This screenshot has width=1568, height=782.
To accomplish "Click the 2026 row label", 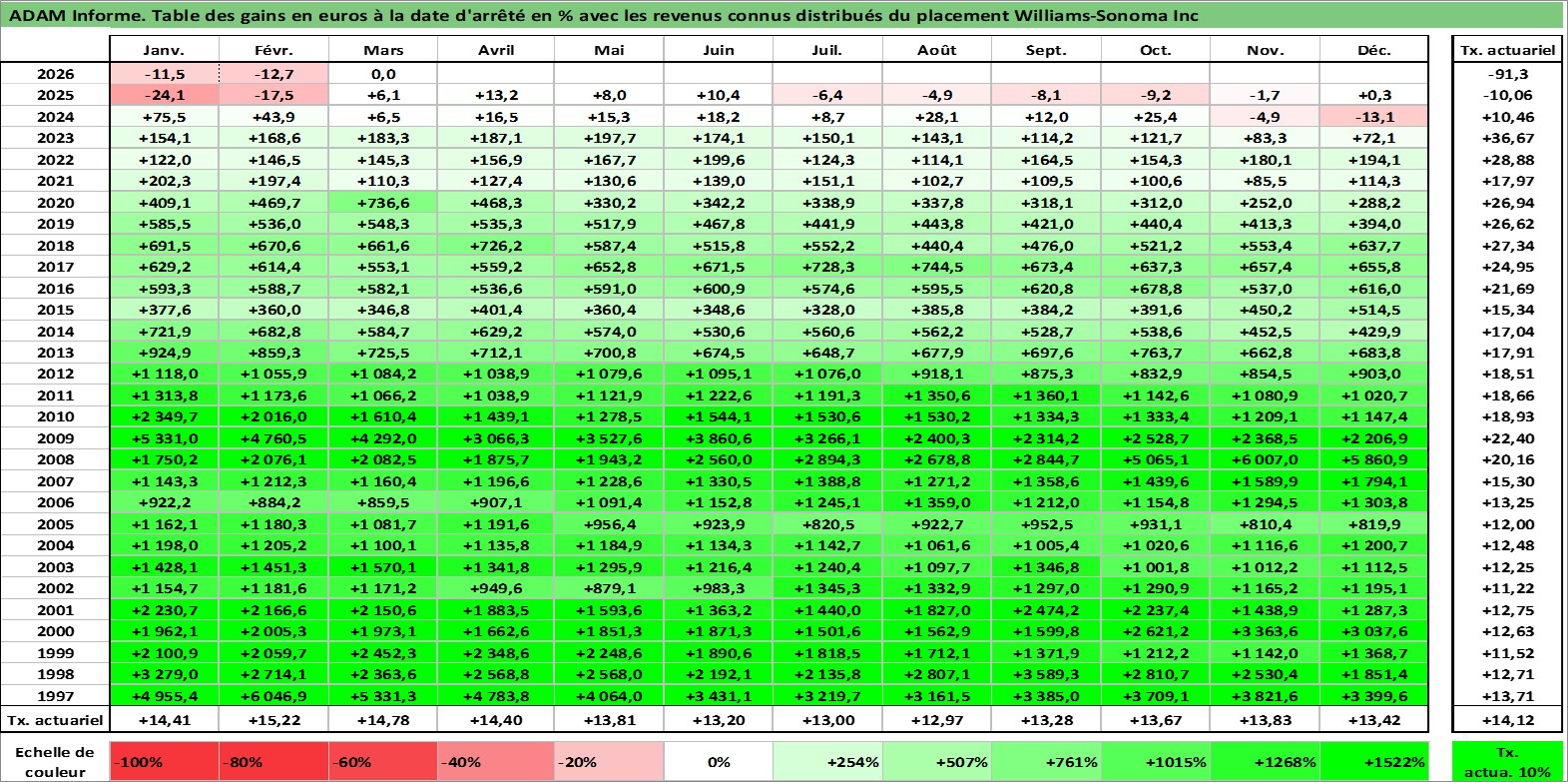I will (55, 74).
